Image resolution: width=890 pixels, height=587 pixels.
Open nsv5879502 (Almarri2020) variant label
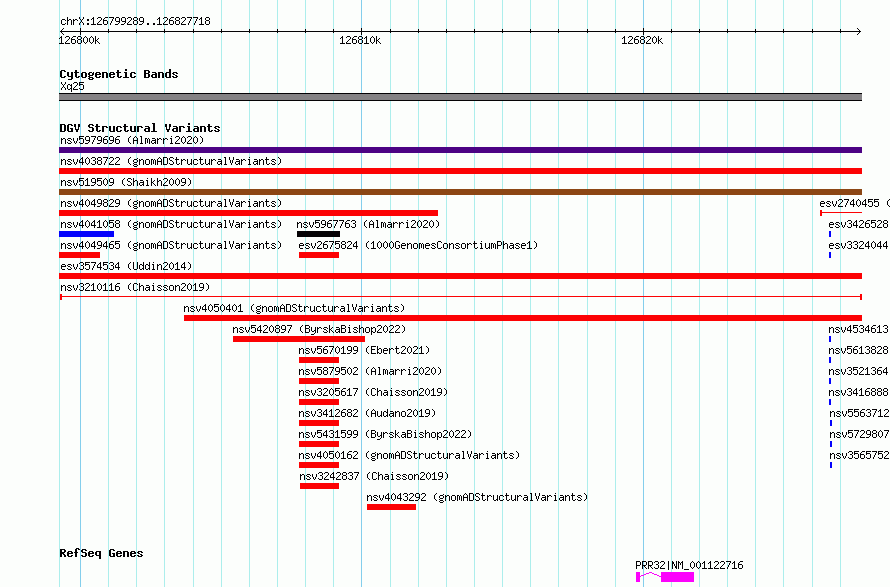tap(370, 371)
